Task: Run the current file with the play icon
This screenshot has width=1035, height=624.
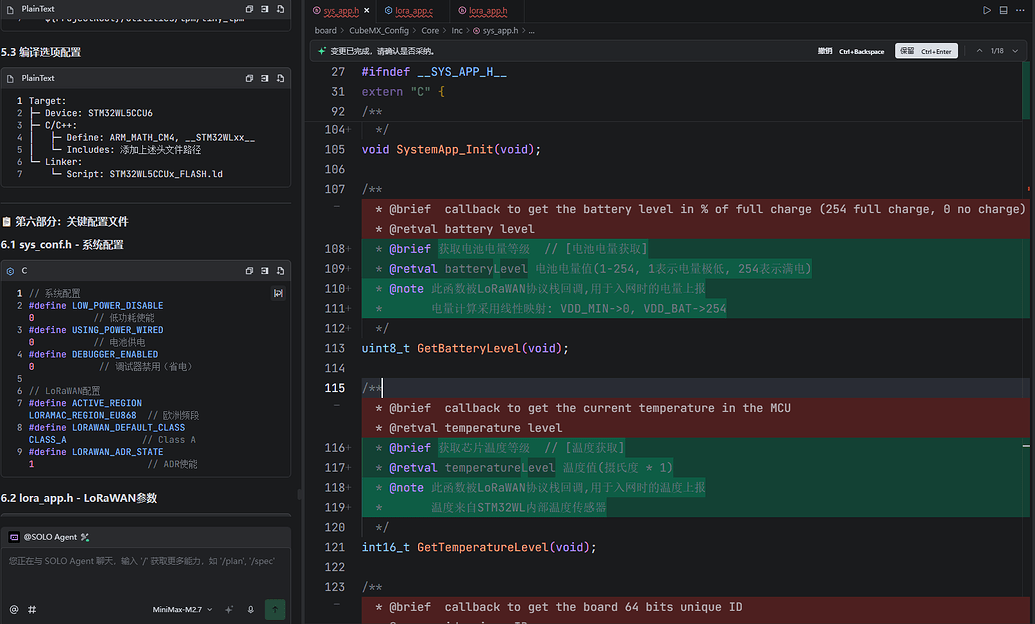Action: click(x=987, y=11)
